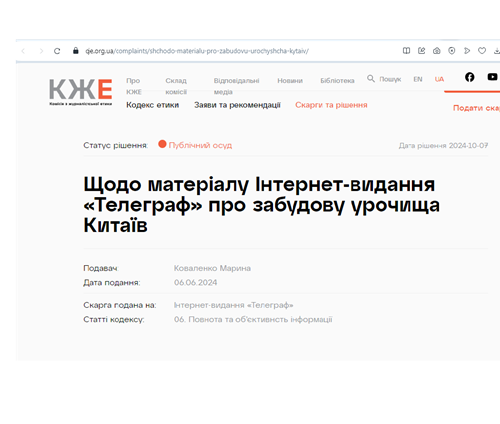The height and width of the screenshot is (424, 500).
Task: Open the reader mode book icon
Action: 406,51
